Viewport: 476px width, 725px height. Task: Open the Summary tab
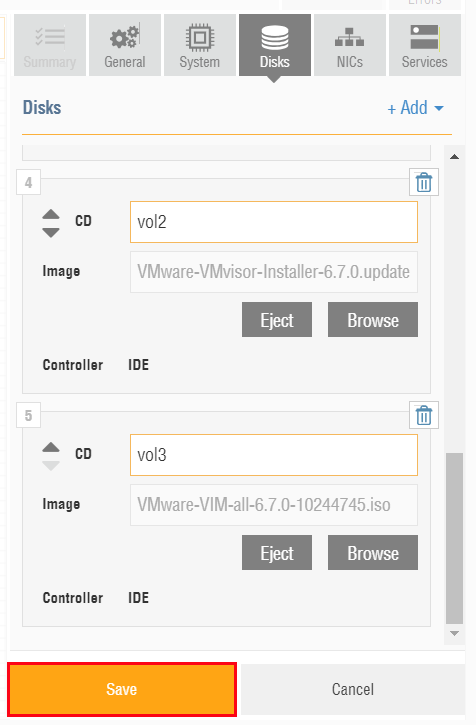(x=50, y=45)
